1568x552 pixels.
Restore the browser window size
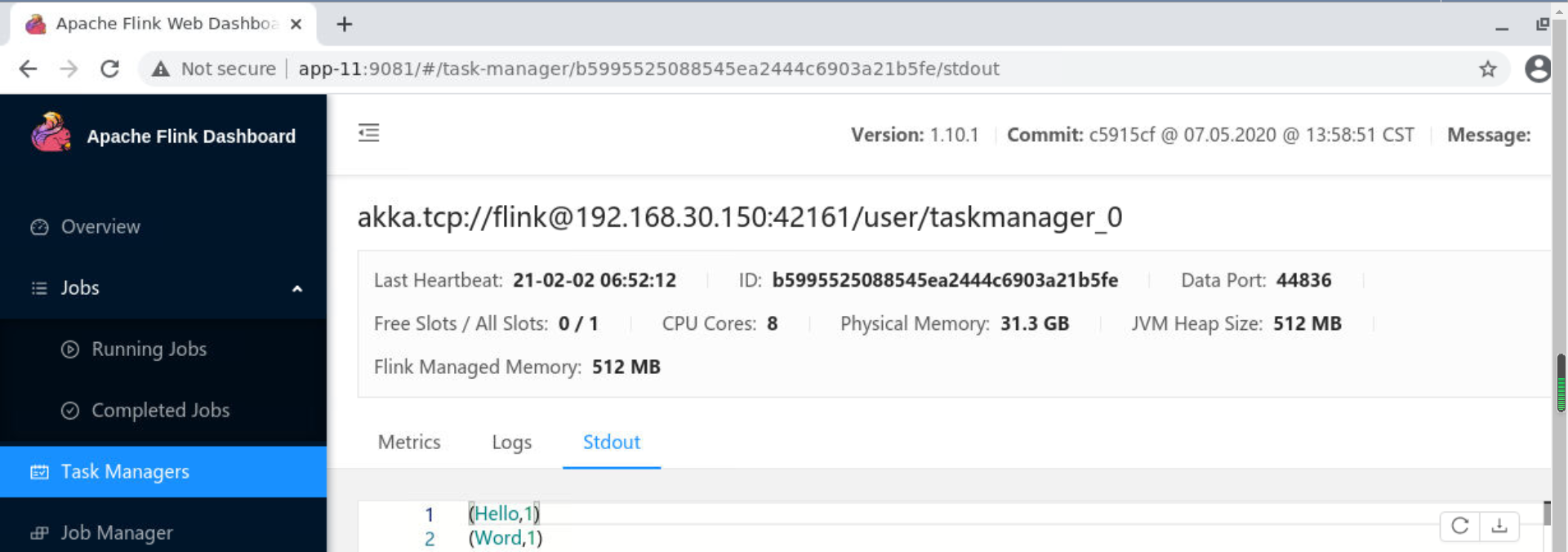(x=1543, y=24)
